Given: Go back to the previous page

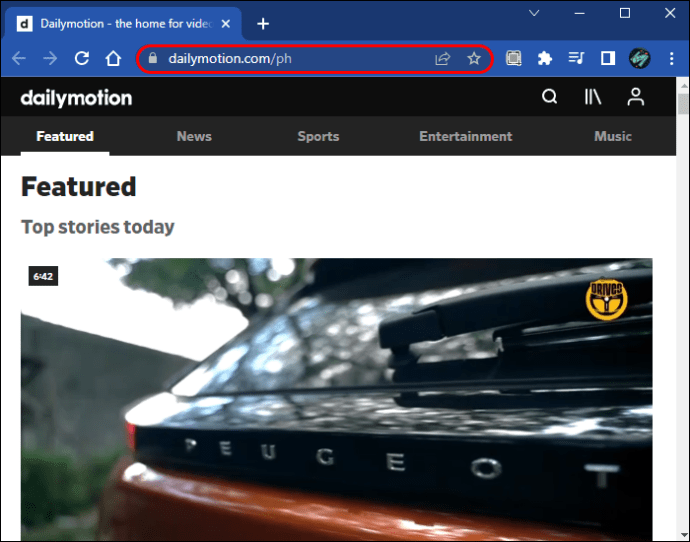Looking at the screenshot, I should (19, 58).
